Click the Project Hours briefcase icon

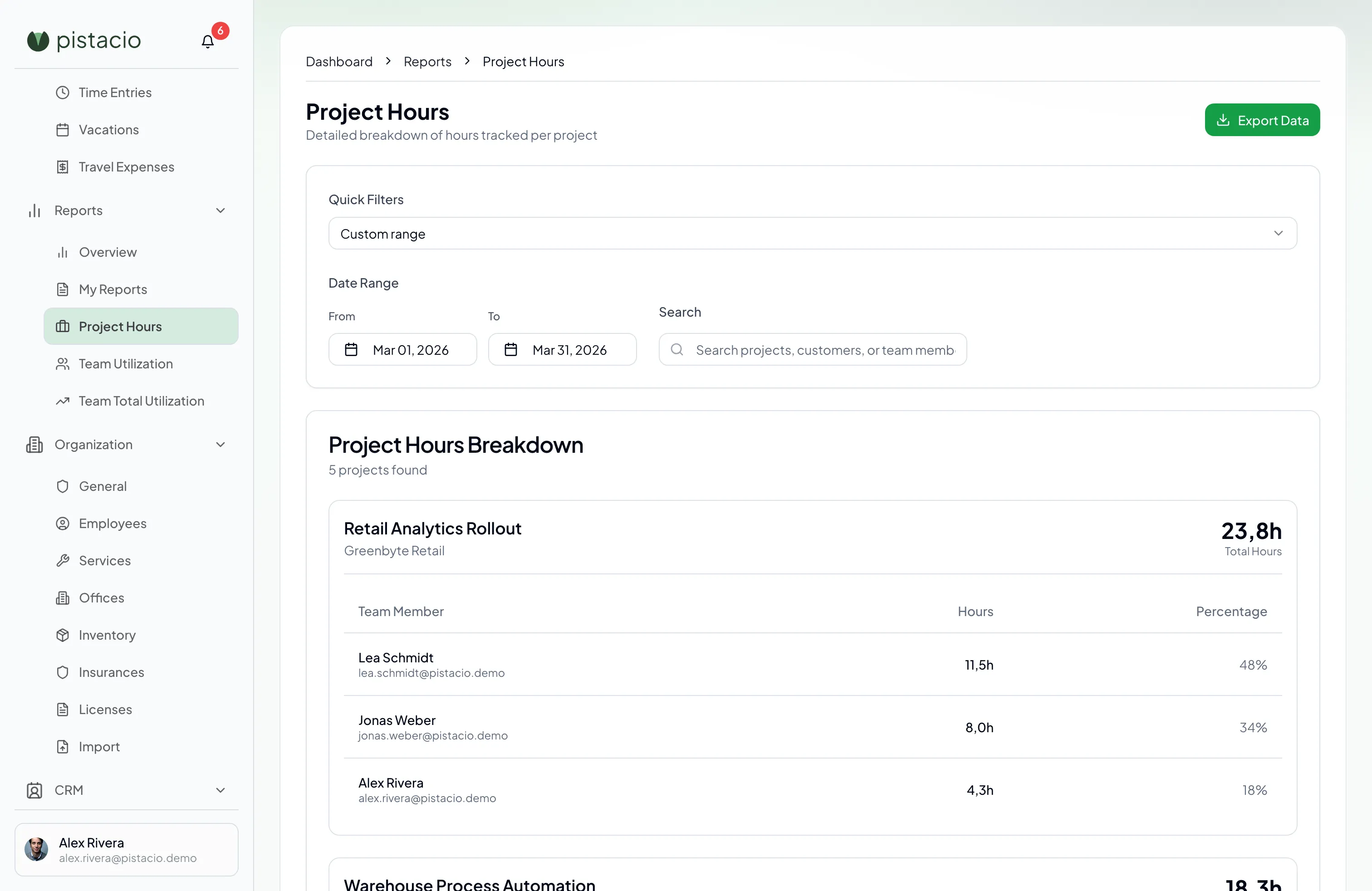pyautogui.click(x=63, y=326)
